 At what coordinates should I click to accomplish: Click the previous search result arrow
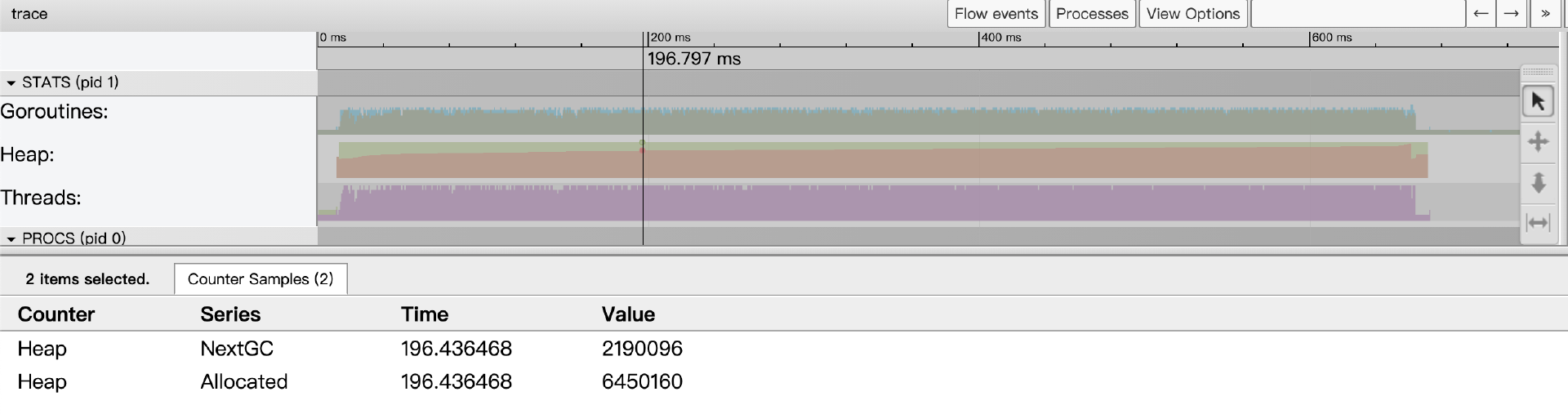(x=1480, y=14)
